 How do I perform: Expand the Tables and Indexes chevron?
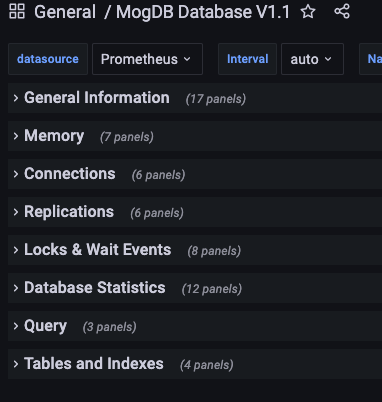click(16, 364)
